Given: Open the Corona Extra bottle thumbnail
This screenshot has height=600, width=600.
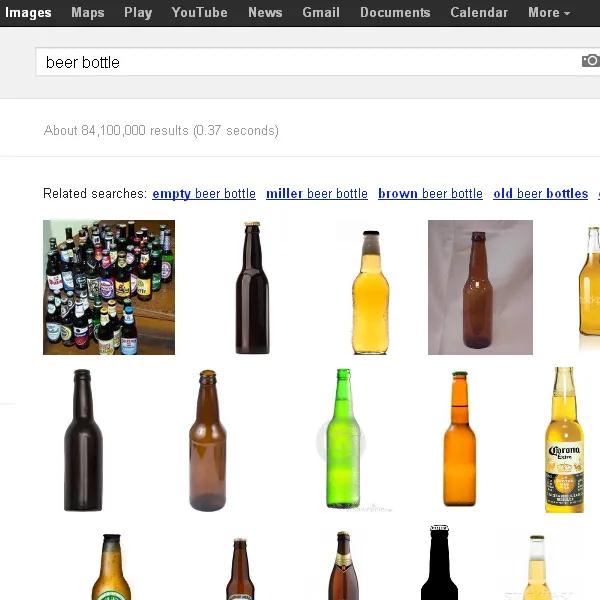Looking at the screenshot, I should 564,440.
